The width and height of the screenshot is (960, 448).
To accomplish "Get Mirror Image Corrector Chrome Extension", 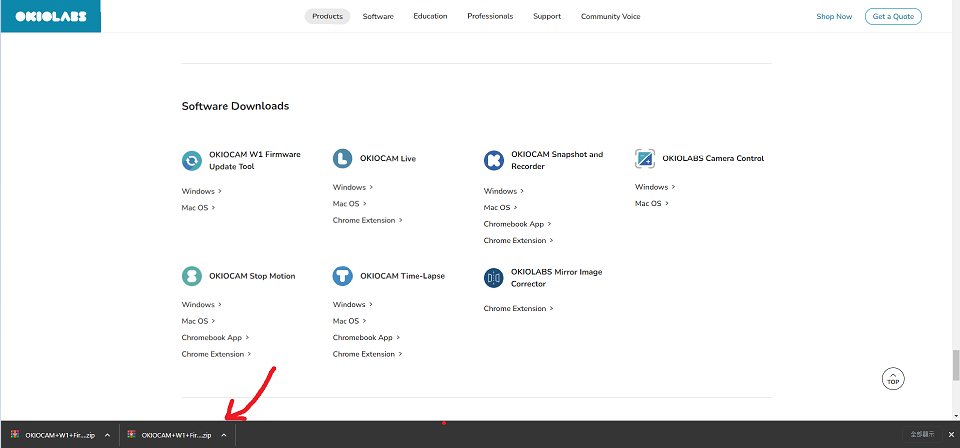I will pos(519,308).
